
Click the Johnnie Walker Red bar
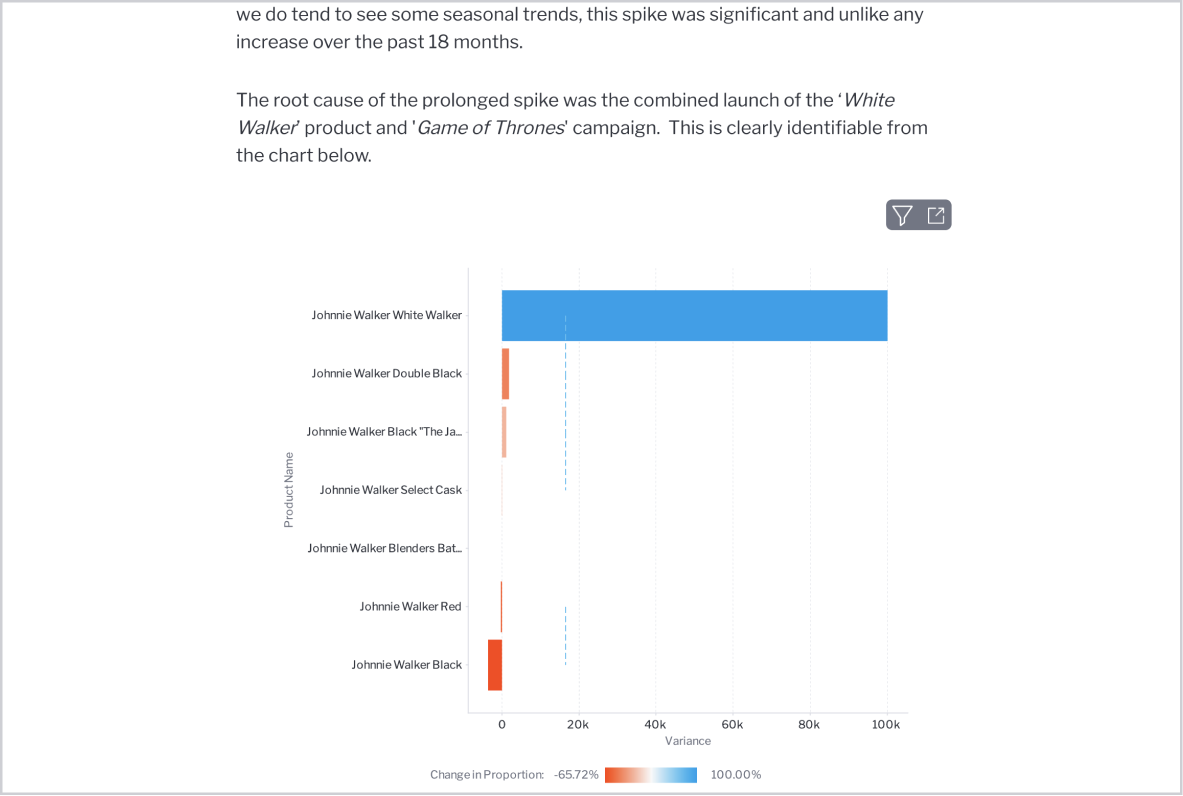point(501,606)
